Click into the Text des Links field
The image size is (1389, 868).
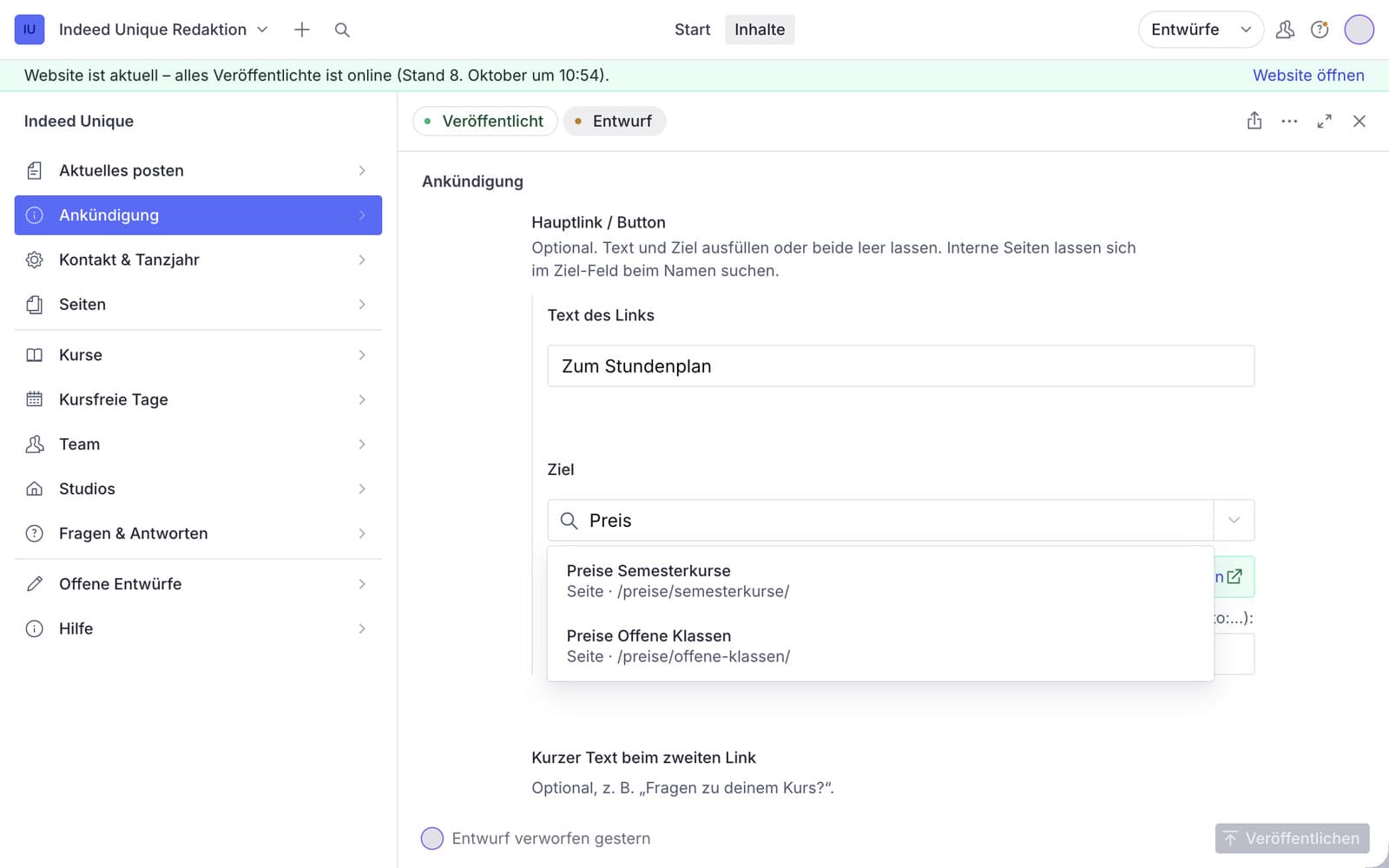(900, 366)
